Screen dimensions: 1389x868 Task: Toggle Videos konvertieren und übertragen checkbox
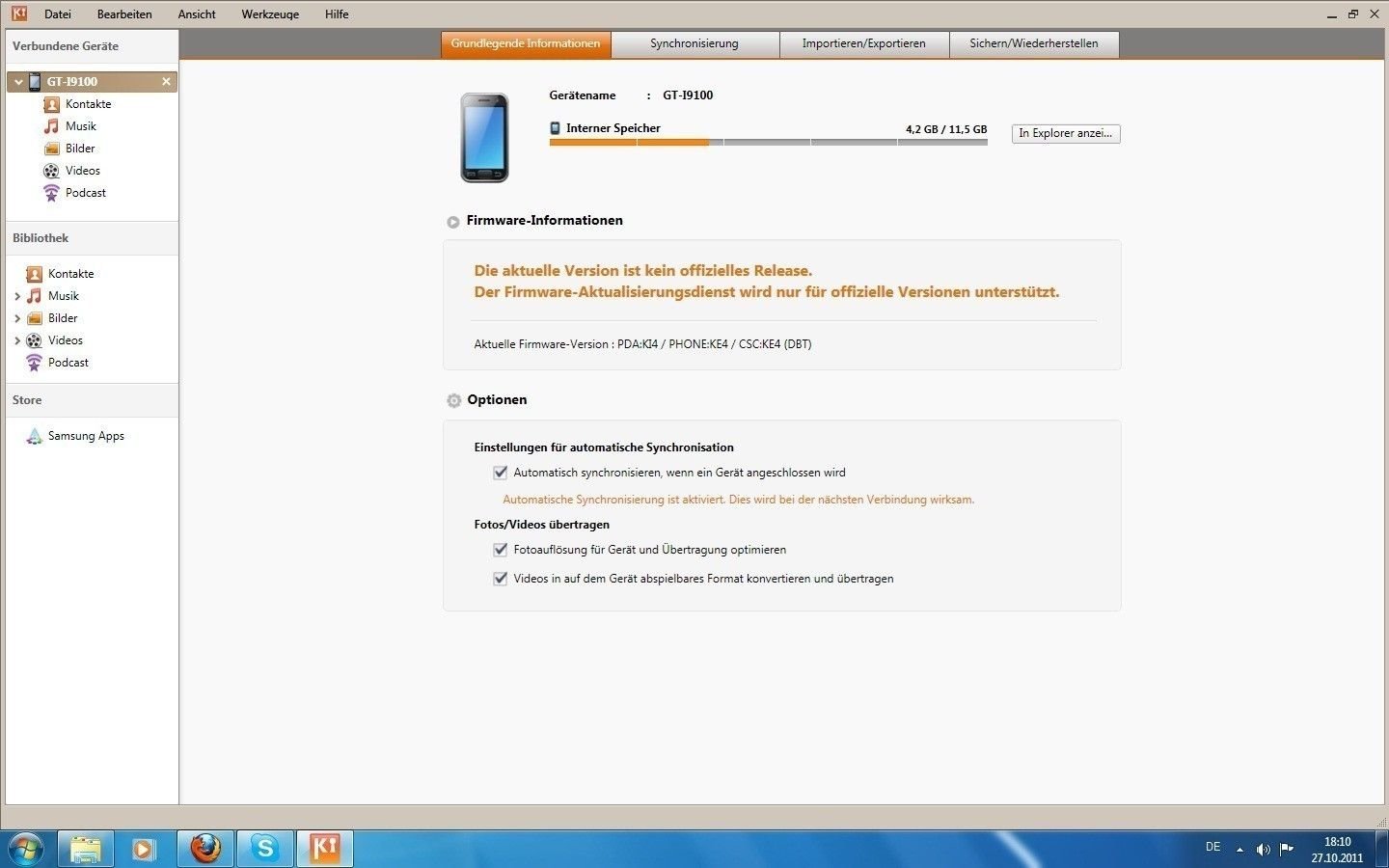click(501, 579)
